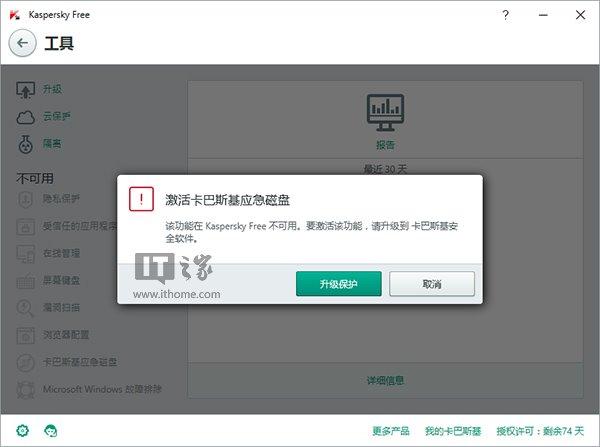Click the 最近 30 天 text

tap(385, 169)
